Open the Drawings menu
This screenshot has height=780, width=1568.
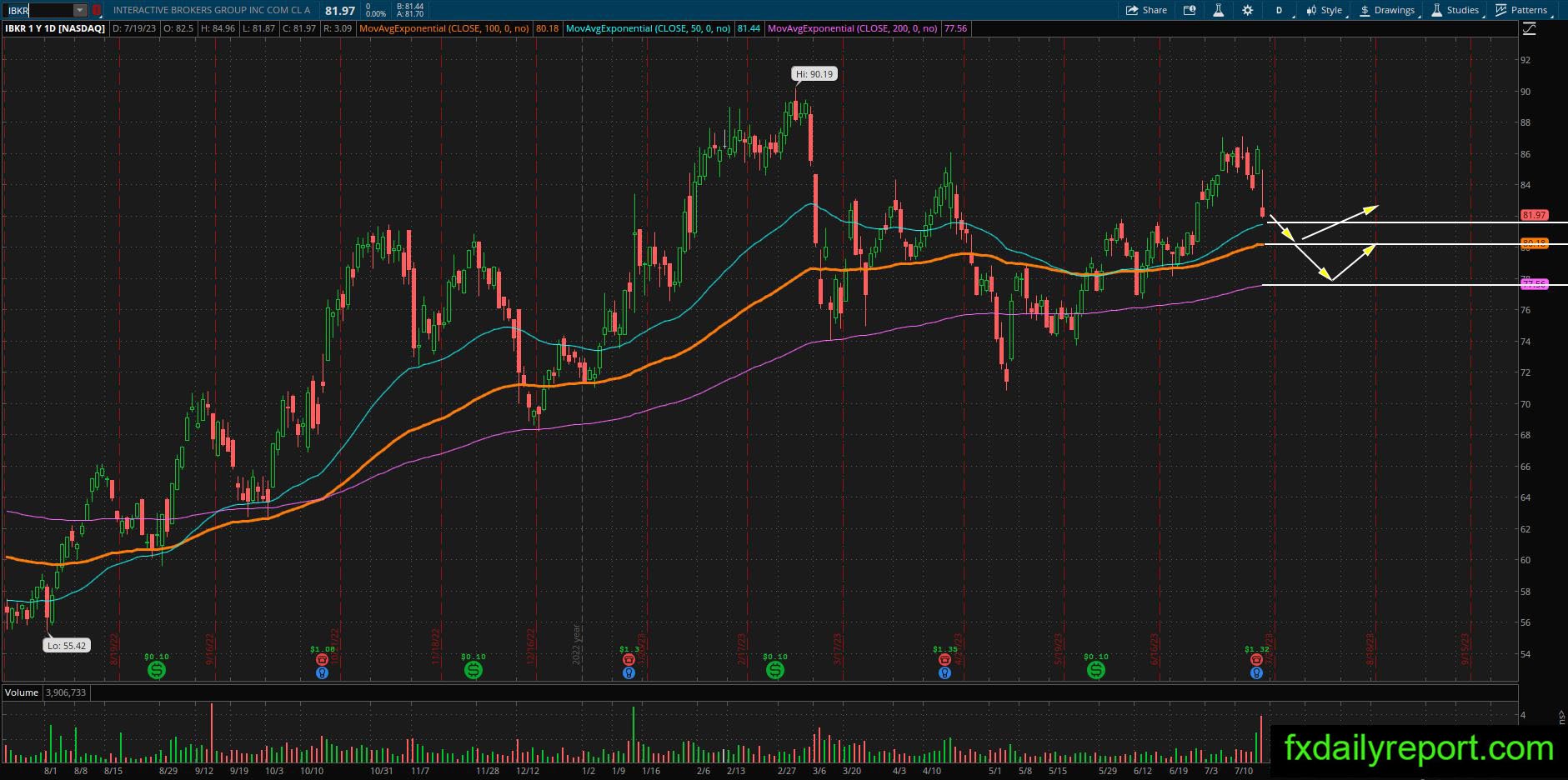coord(1388,10)
